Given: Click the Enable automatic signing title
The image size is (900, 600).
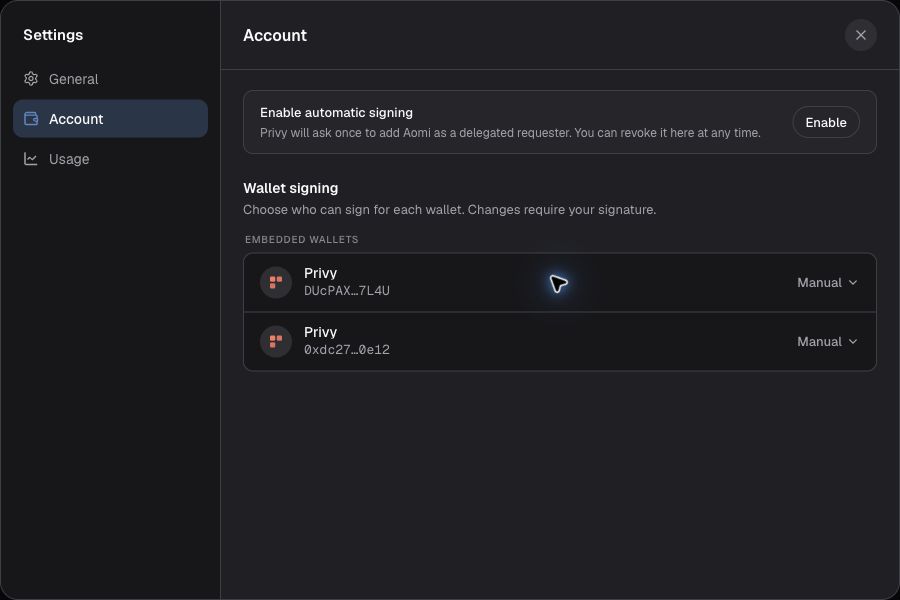Looking at the screenshot, I should point(336,113).
